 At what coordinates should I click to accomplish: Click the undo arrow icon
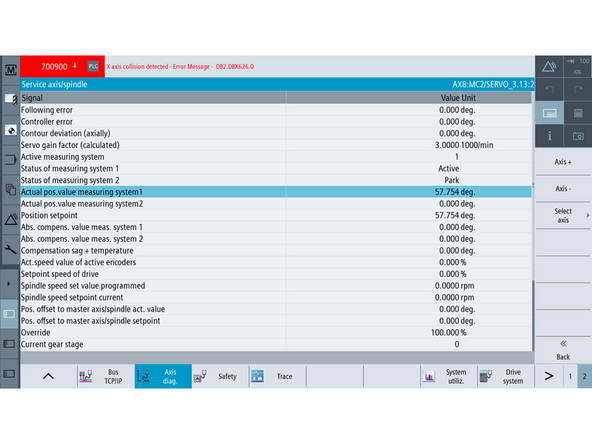click(x=549, y=89)
